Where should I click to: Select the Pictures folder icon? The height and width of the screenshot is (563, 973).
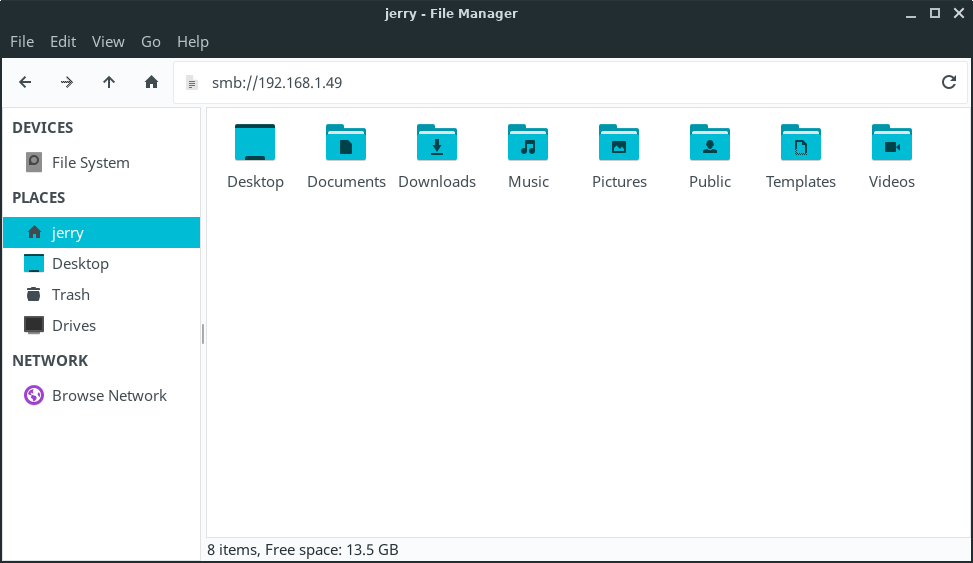tap(619, 144)
